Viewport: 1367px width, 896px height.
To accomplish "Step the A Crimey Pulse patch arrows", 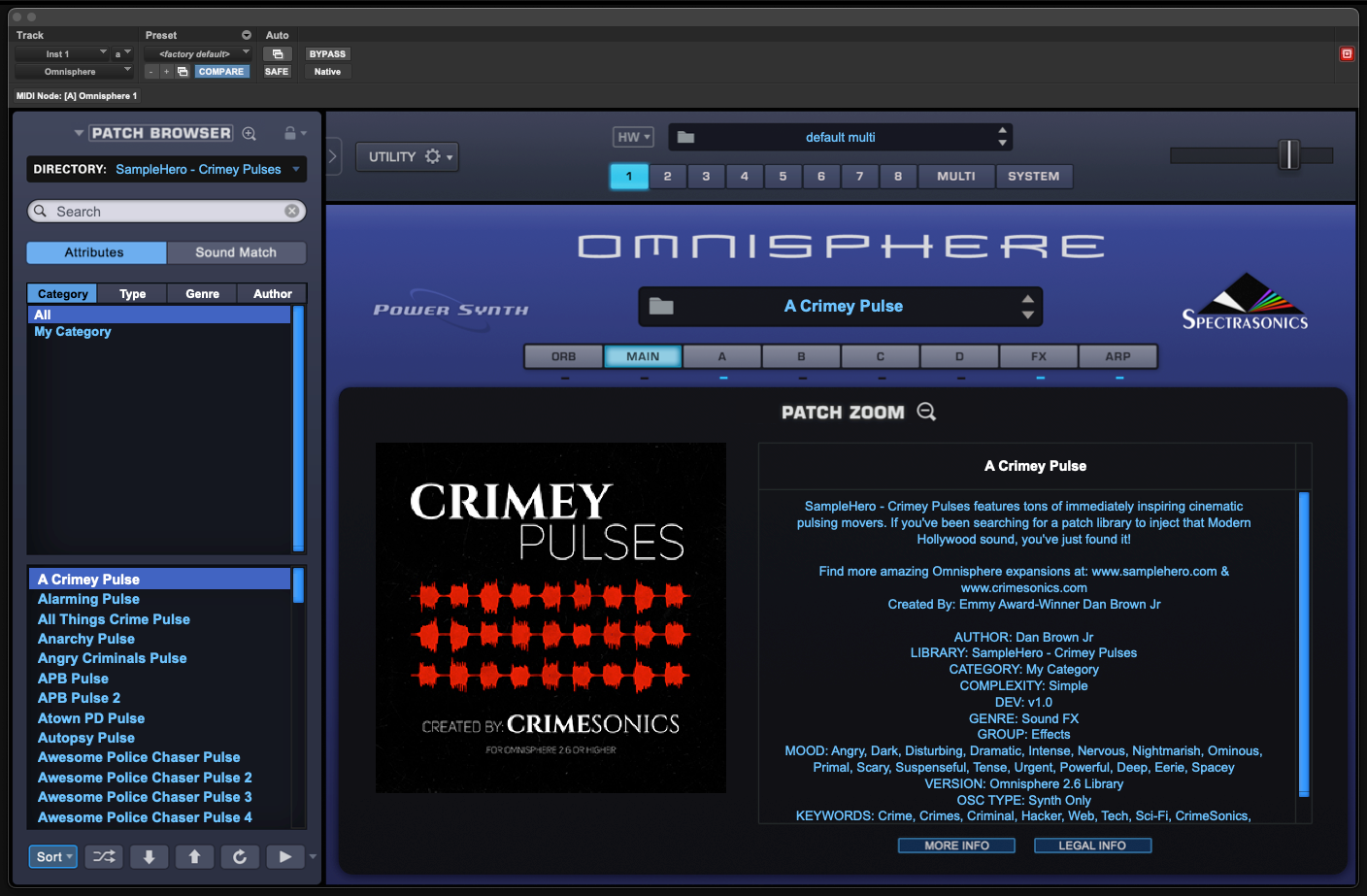I will 1027,306.
